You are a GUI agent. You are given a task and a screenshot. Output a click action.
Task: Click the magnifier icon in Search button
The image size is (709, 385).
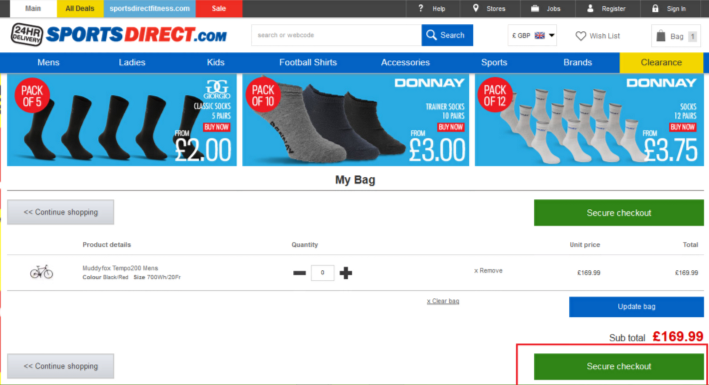pyautogui.click(x=431, y=35)
